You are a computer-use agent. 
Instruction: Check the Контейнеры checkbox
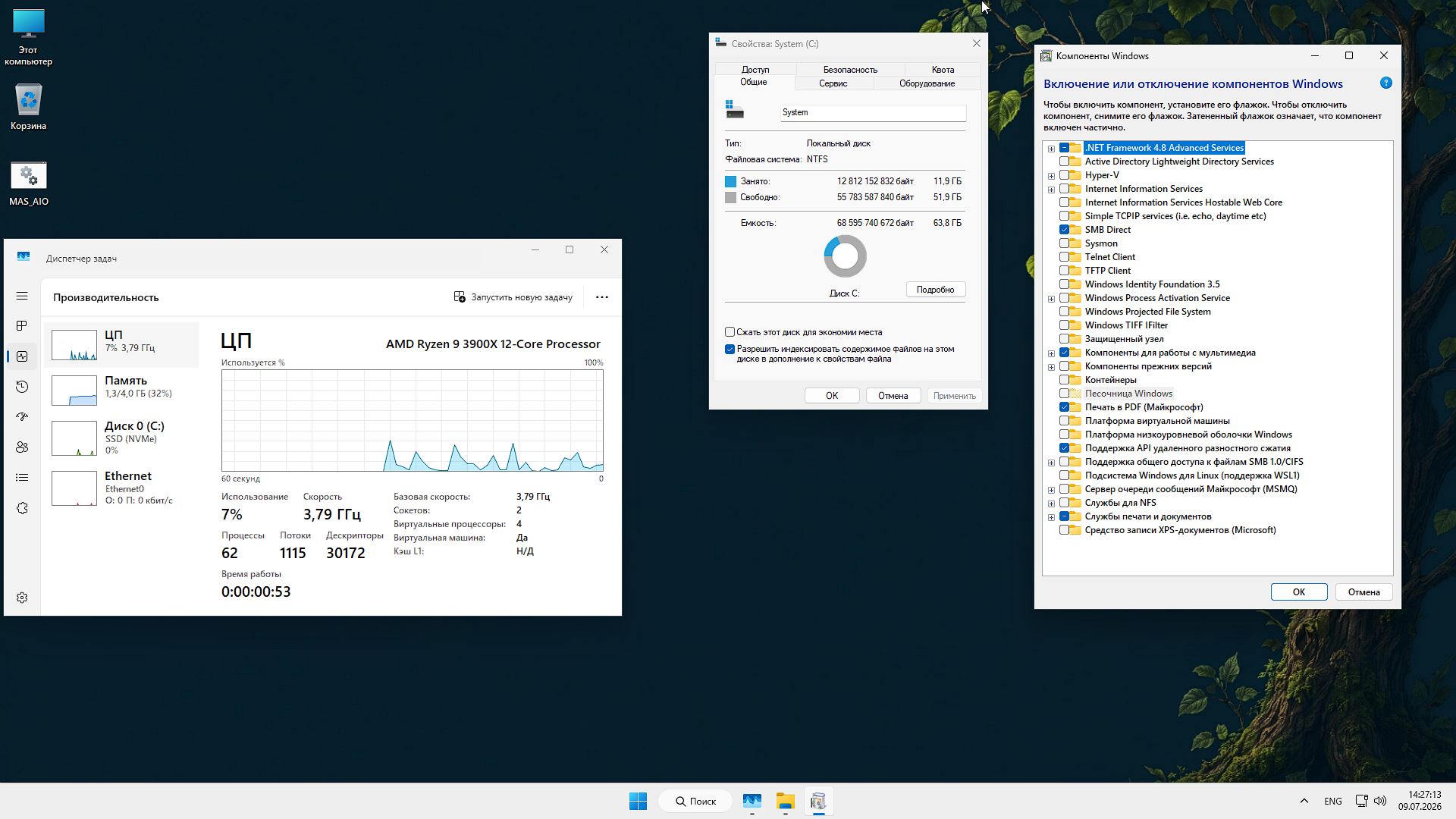1064,380
